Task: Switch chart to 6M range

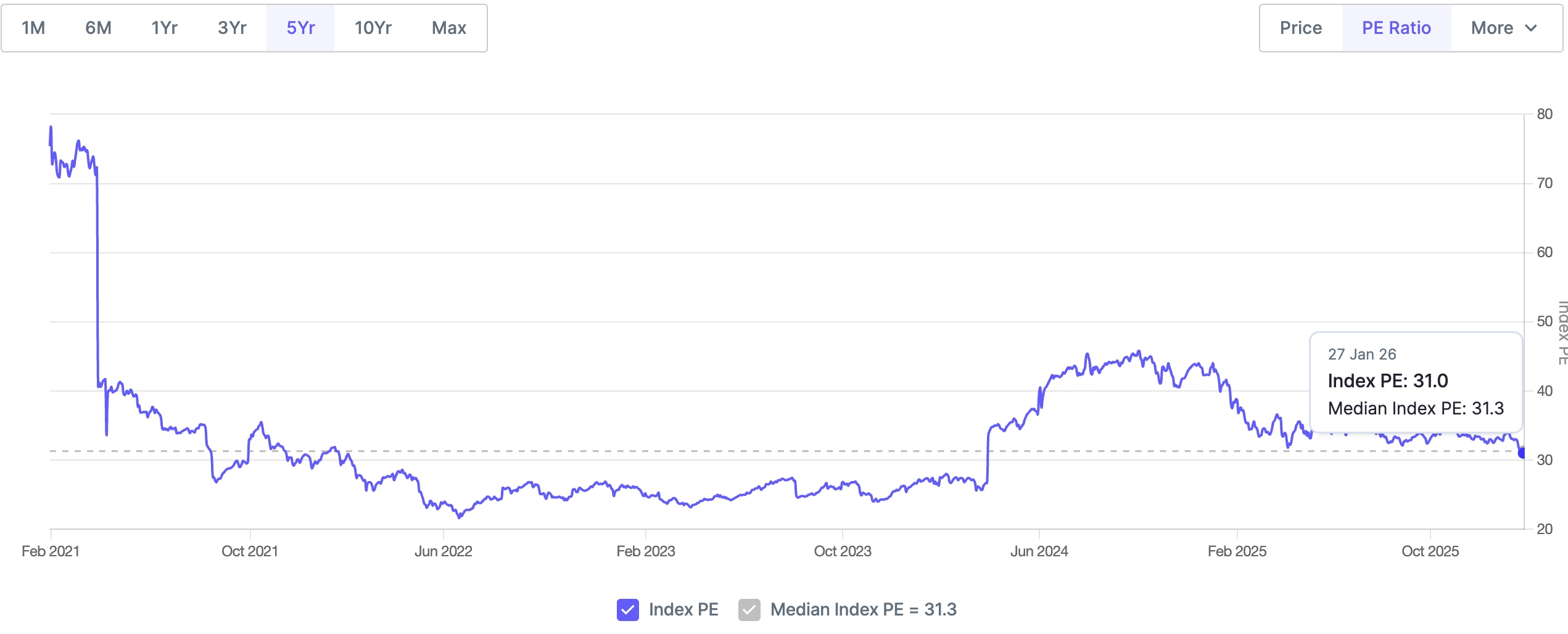Action: pos(98,28)
